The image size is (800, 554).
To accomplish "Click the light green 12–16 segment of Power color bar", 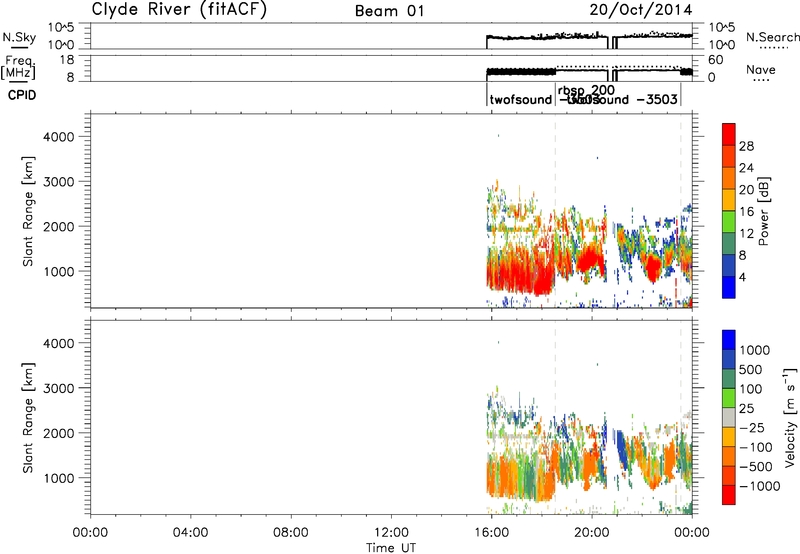I will click(729, 221).
